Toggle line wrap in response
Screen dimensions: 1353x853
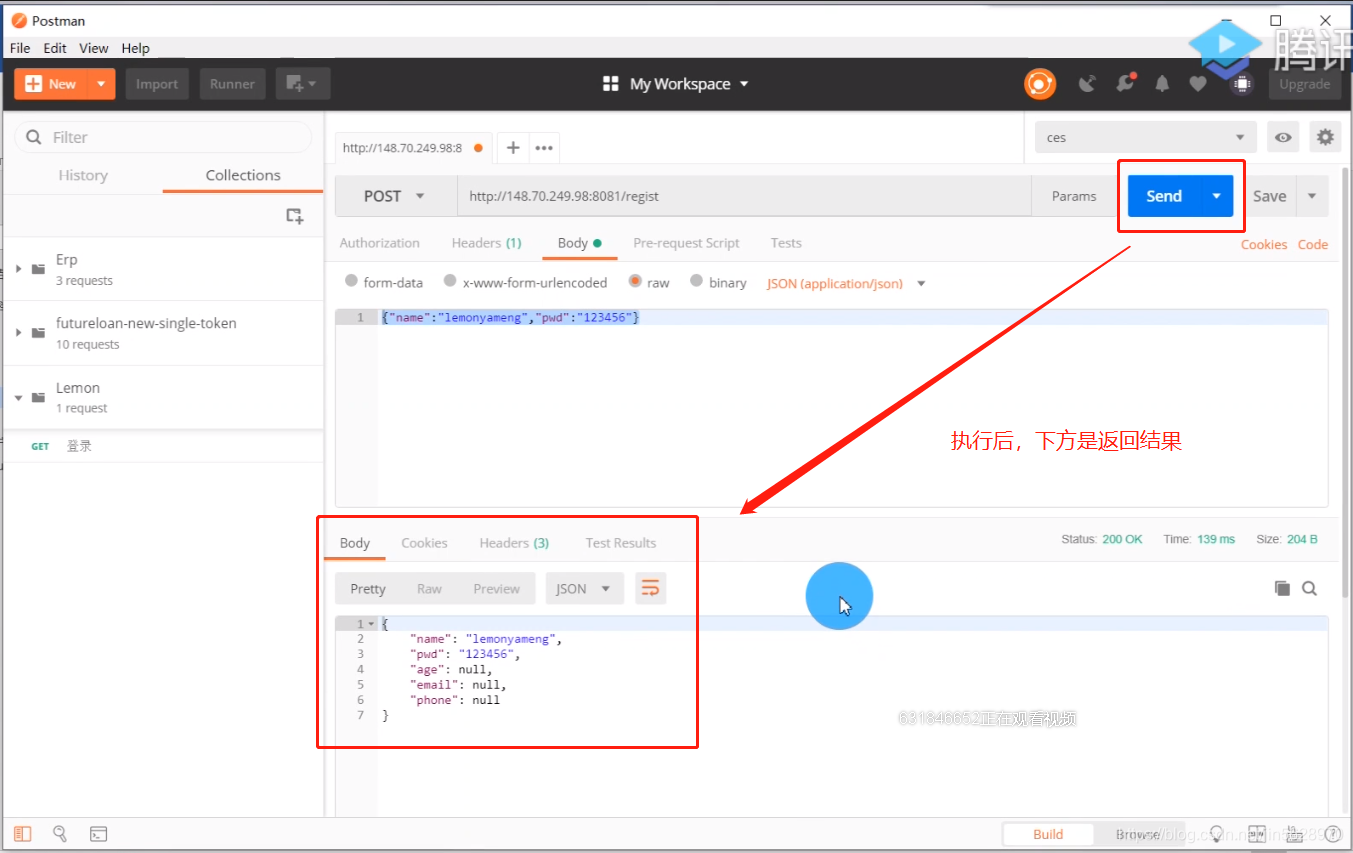point(650,588)
